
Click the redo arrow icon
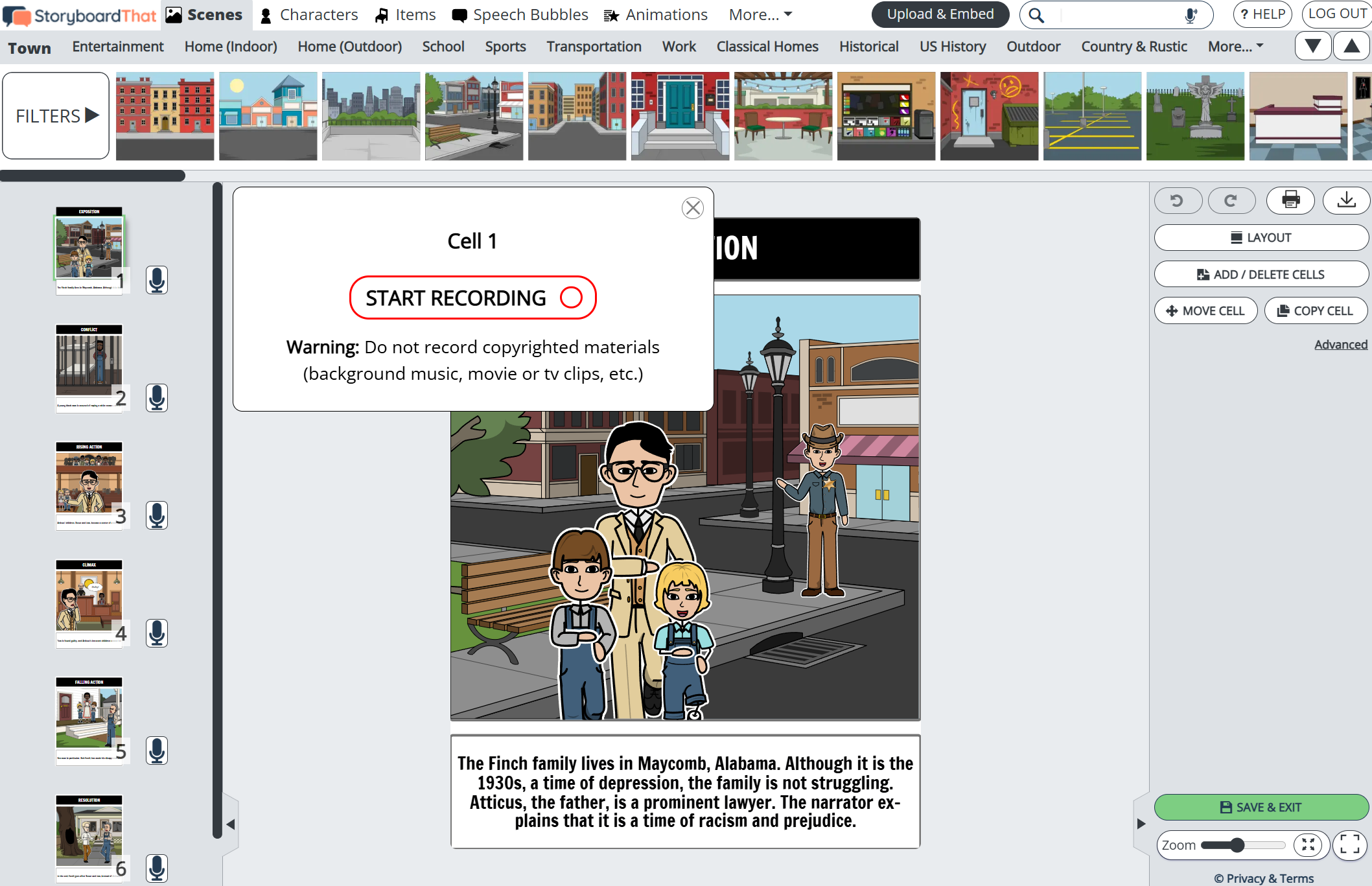click(1231, 201)
